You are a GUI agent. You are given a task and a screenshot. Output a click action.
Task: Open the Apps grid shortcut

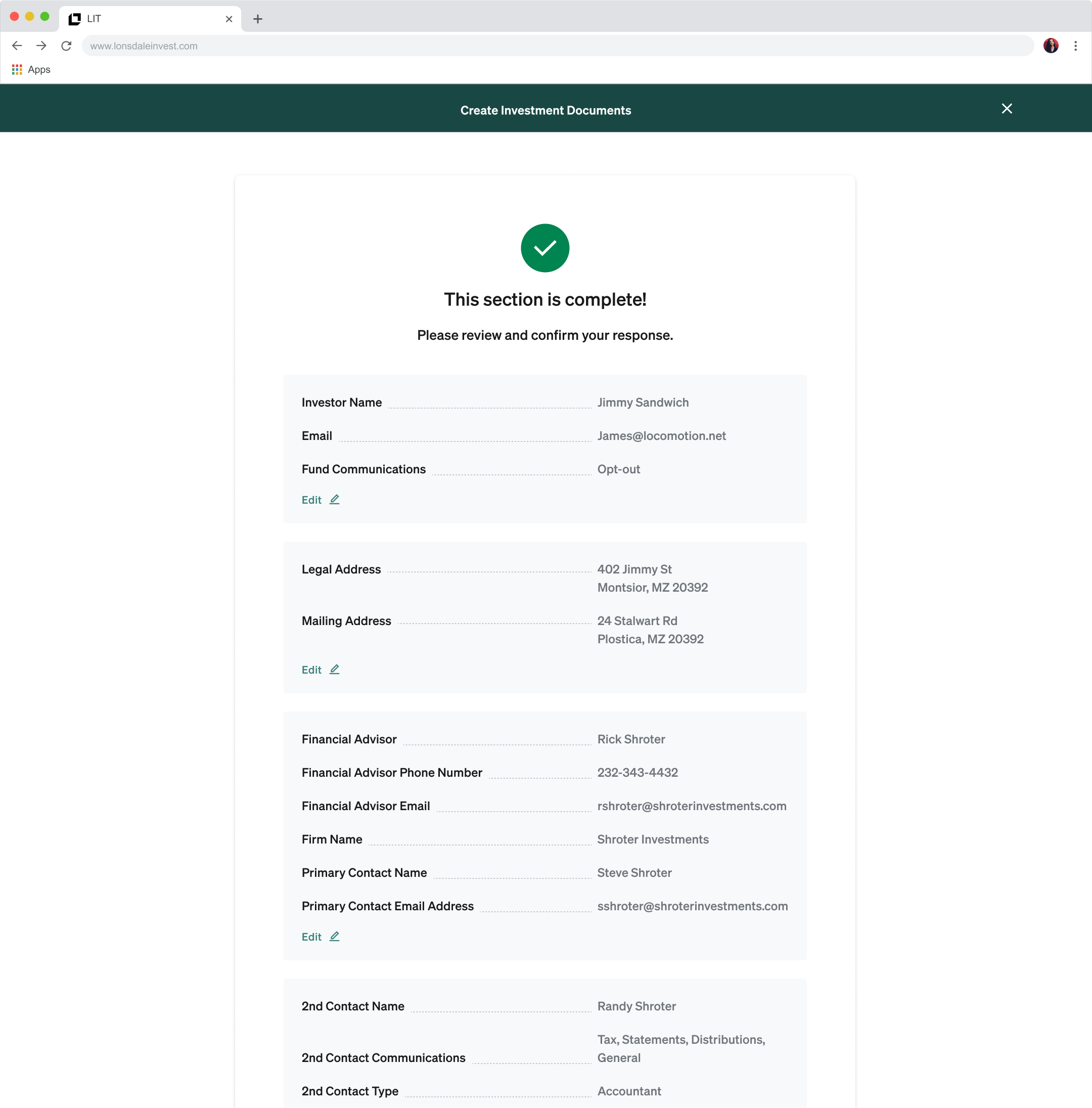pos(31,69)
